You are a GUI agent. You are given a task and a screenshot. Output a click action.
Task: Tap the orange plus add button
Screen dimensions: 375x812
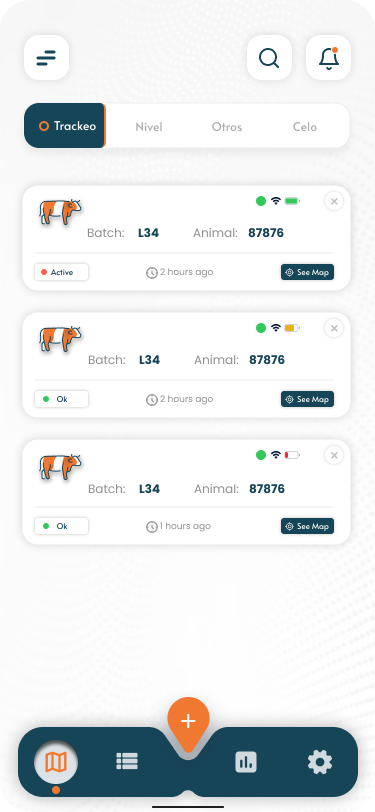188,721
